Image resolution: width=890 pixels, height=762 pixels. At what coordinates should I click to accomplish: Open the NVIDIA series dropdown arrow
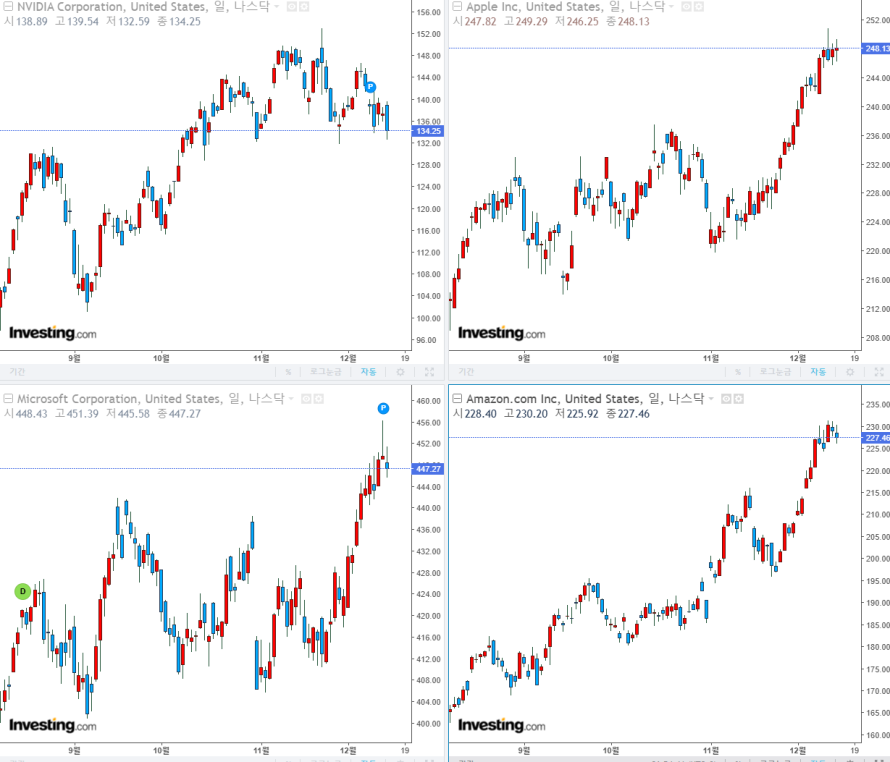(x=277, y=7)
